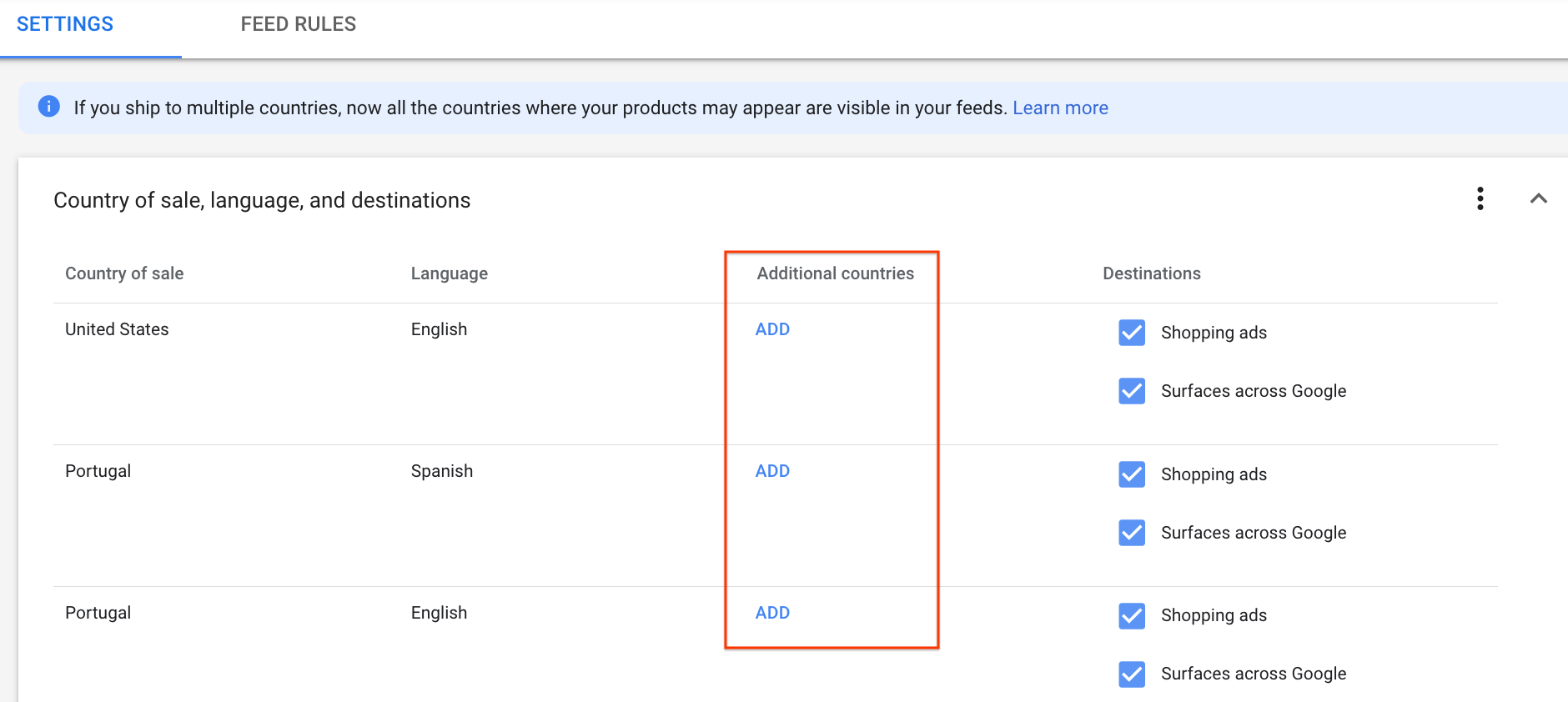
Task: Click the Additional countries column header
Action: (x=835, y=273)
